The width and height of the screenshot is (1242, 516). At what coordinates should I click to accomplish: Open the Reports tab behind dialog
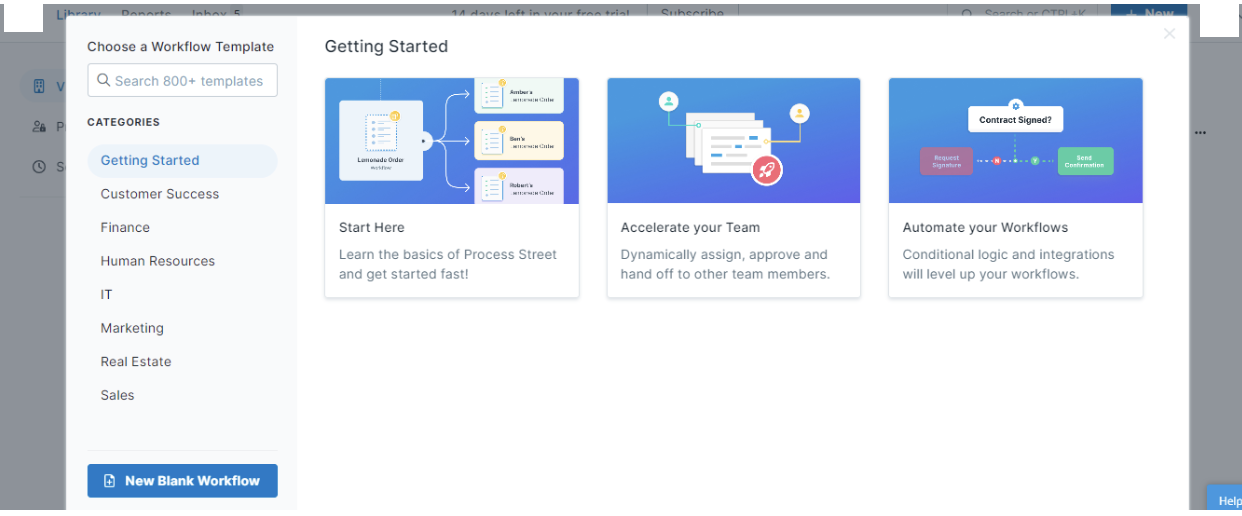pos(146,14)
